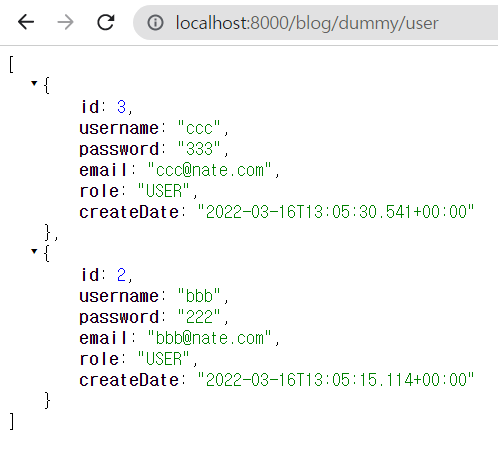Click the email value "ccc@nate.com"

tap(209, 170)
